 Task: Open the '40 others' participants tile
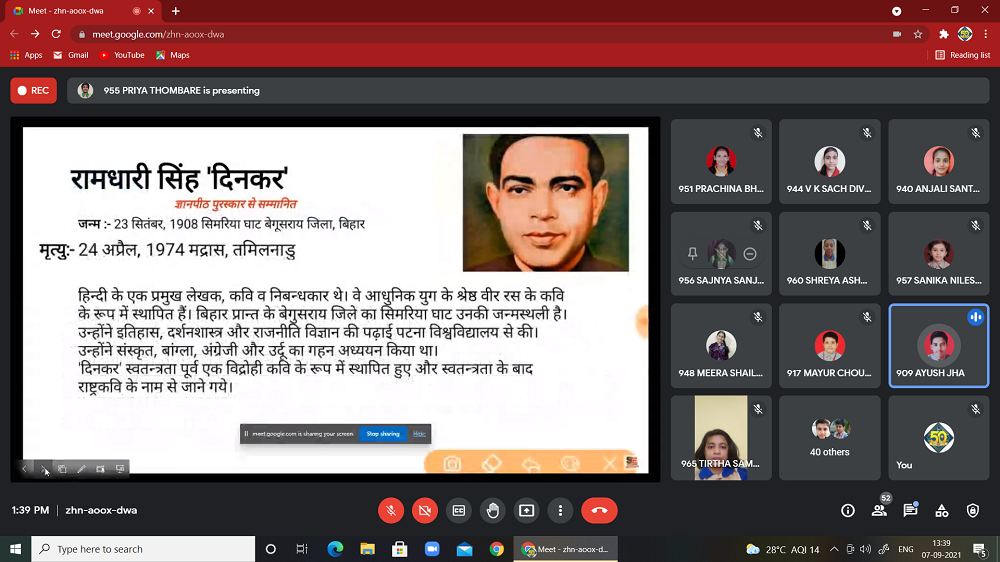[x=830, y=437]
